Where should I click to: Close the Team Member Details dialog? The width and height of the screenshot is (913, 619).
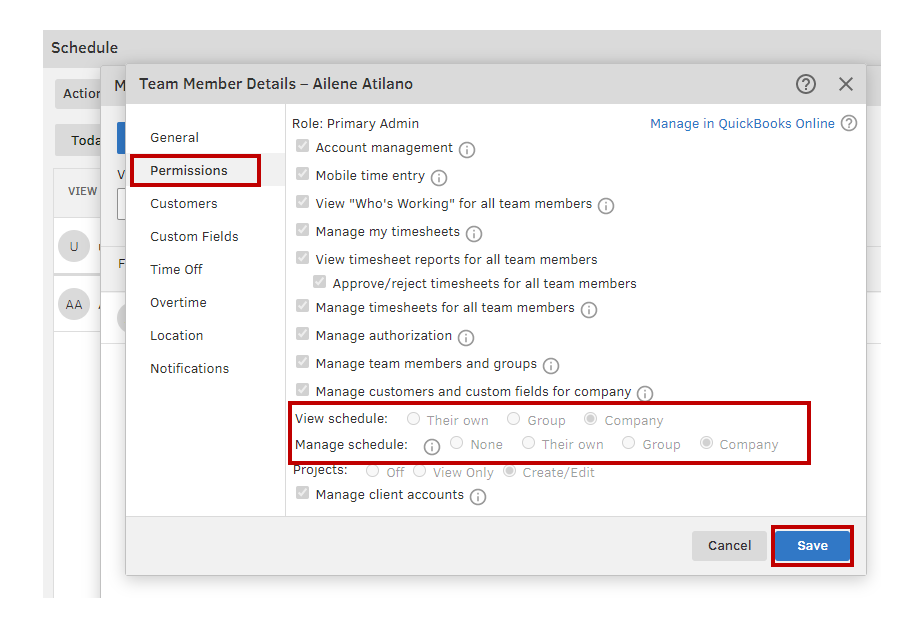click(845, 84)
